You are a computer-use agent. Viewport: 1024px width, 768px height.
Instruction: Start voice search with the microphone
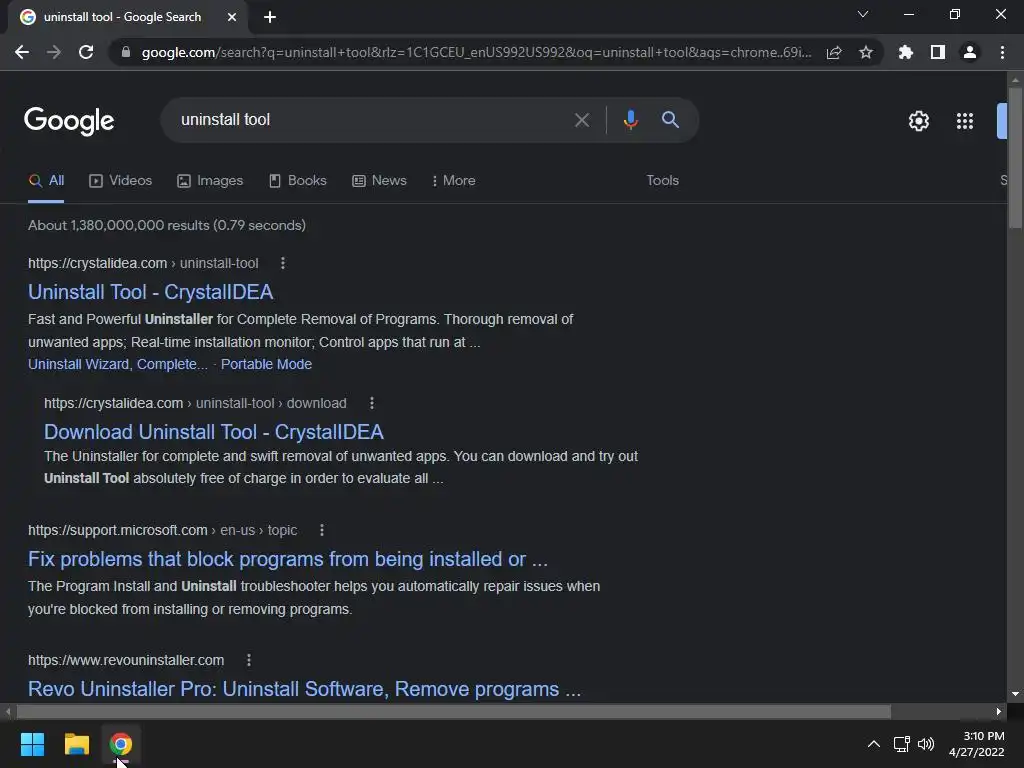tap(630, 120)
